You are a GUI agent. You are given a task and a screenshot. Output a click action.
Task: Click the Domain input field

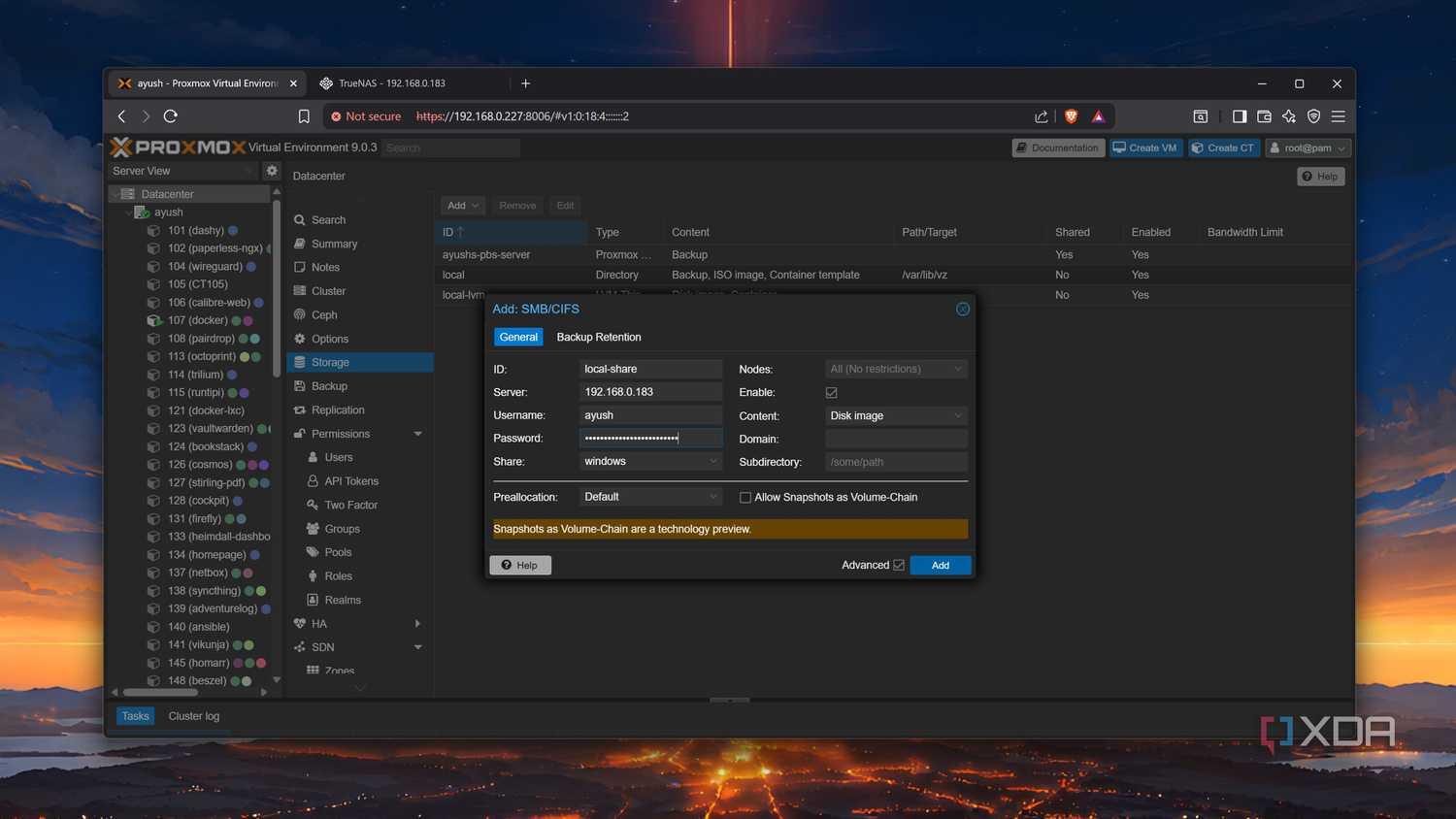point(896,439)
